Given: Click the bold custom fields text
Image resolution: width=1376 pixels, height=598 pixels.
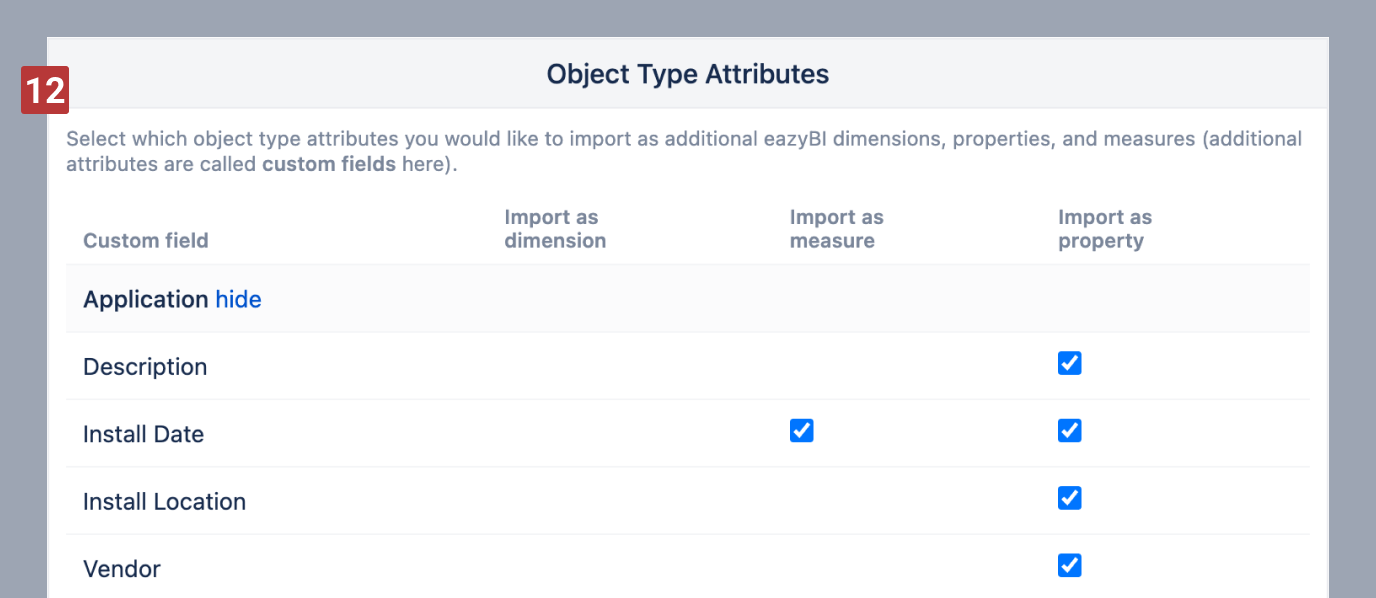Looking at the screenshot, I should click(329, 164).
